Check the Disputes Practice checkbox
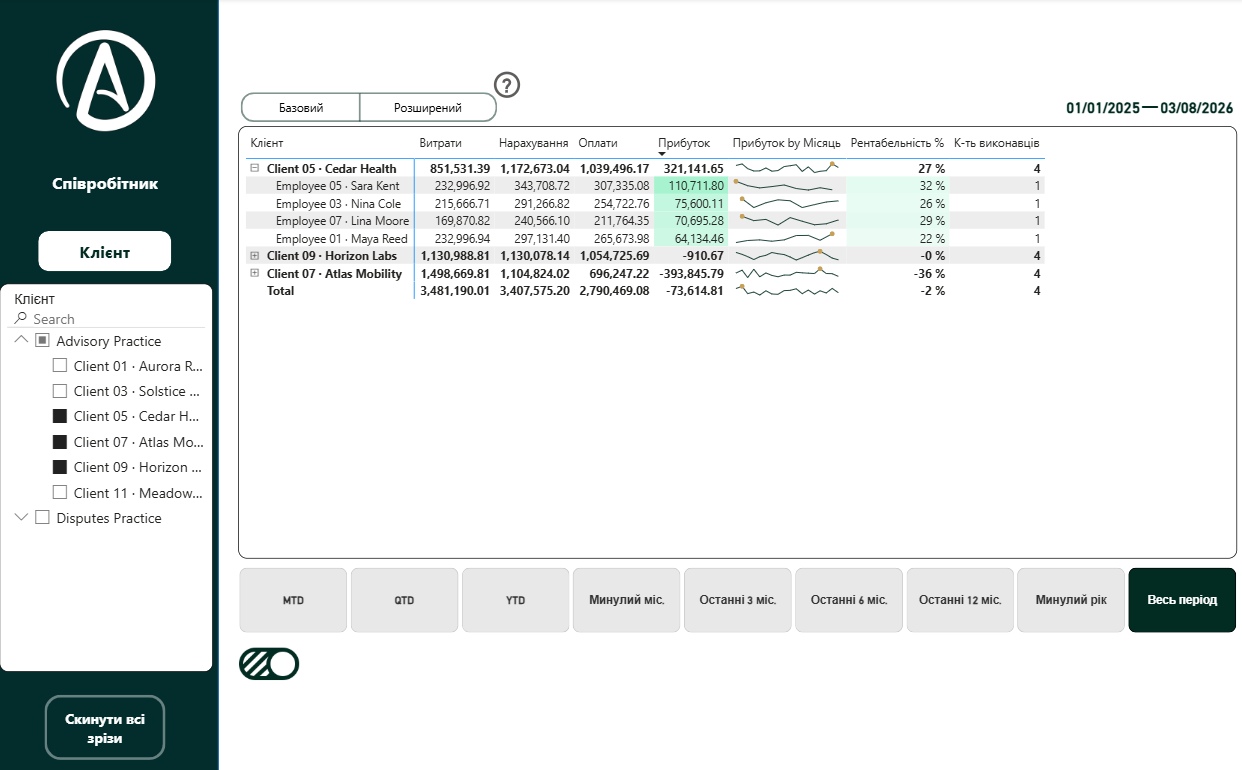 pos(42,518)
